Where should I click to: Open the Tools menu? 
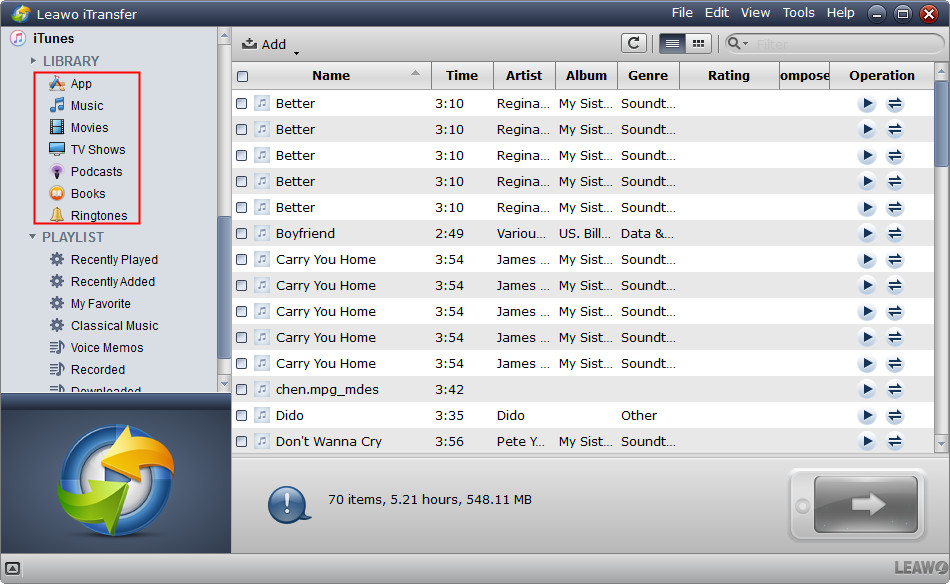point(798,13)
